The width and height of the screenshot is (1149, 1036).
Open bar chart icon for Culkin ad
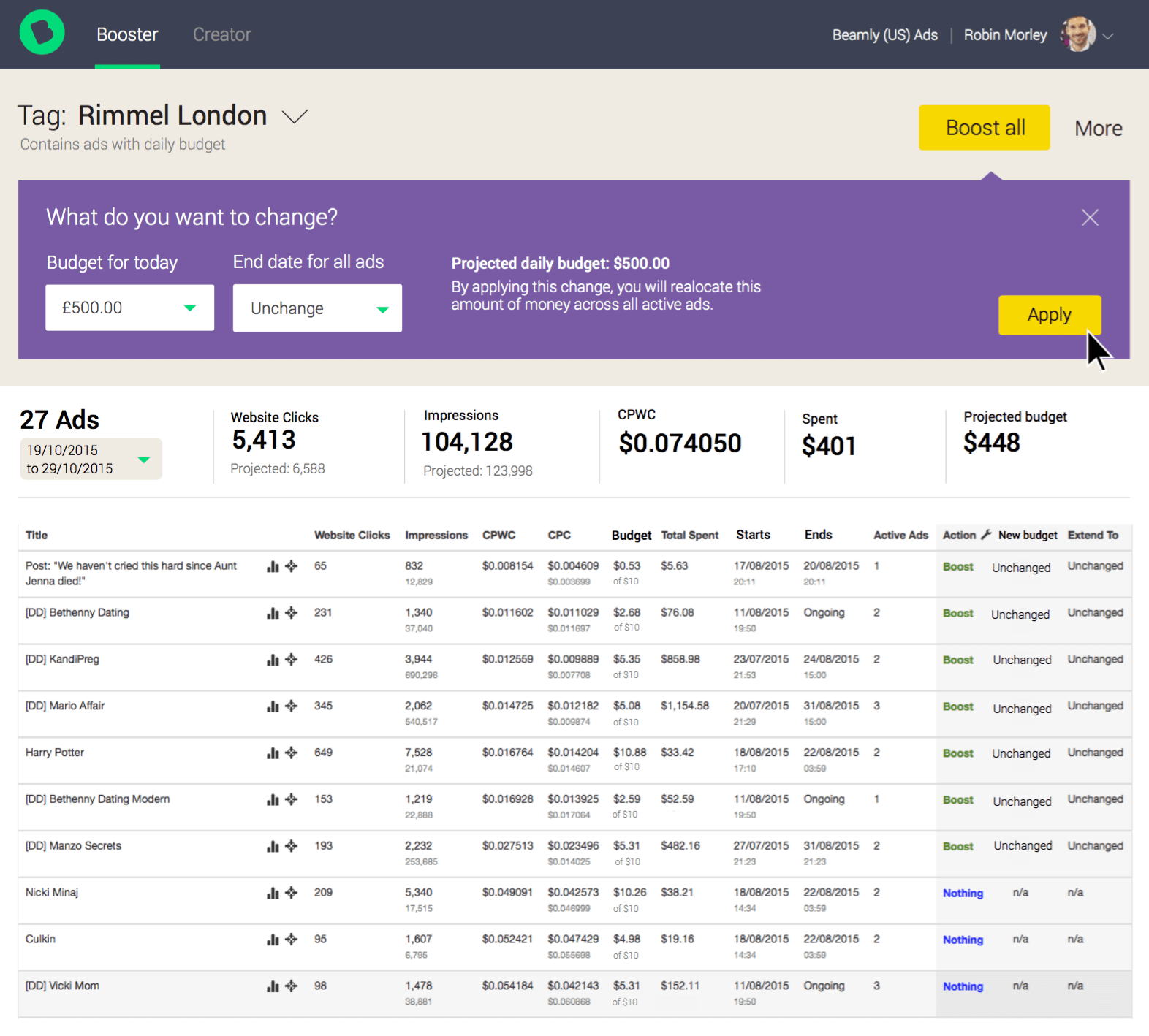(273, 940)
